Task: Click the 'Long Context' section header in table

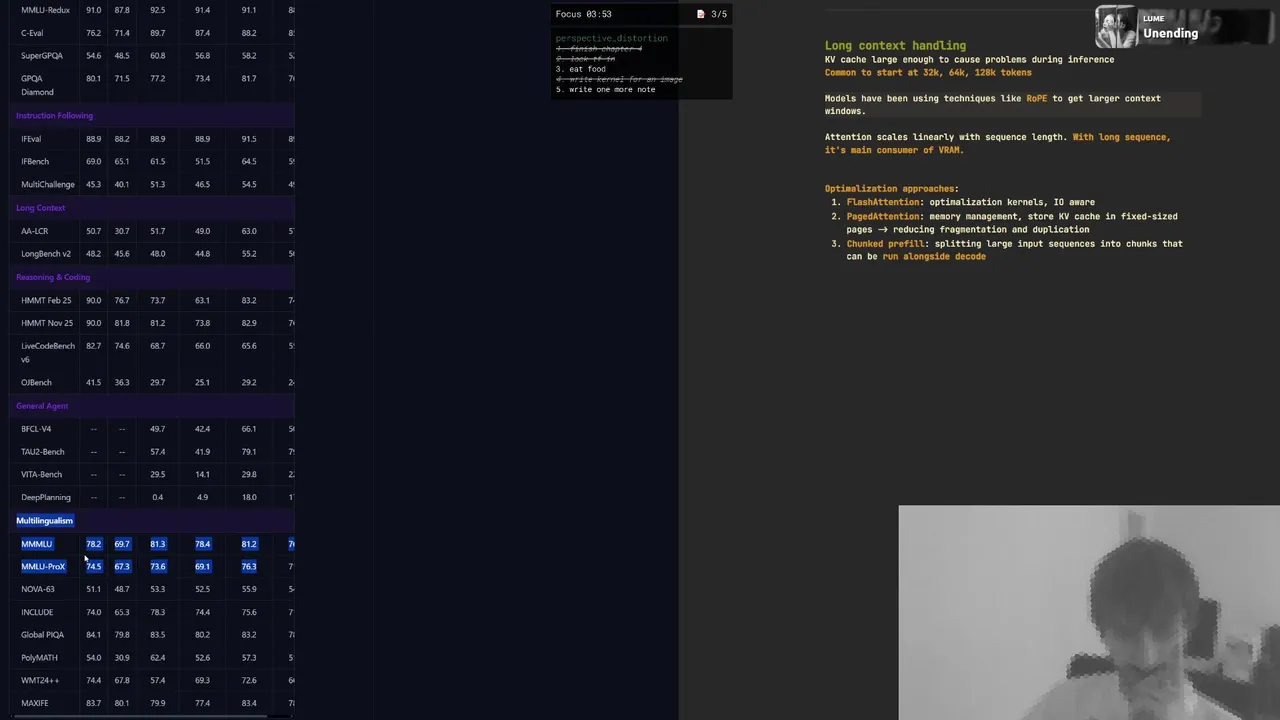Action: [x=40, y=208]
